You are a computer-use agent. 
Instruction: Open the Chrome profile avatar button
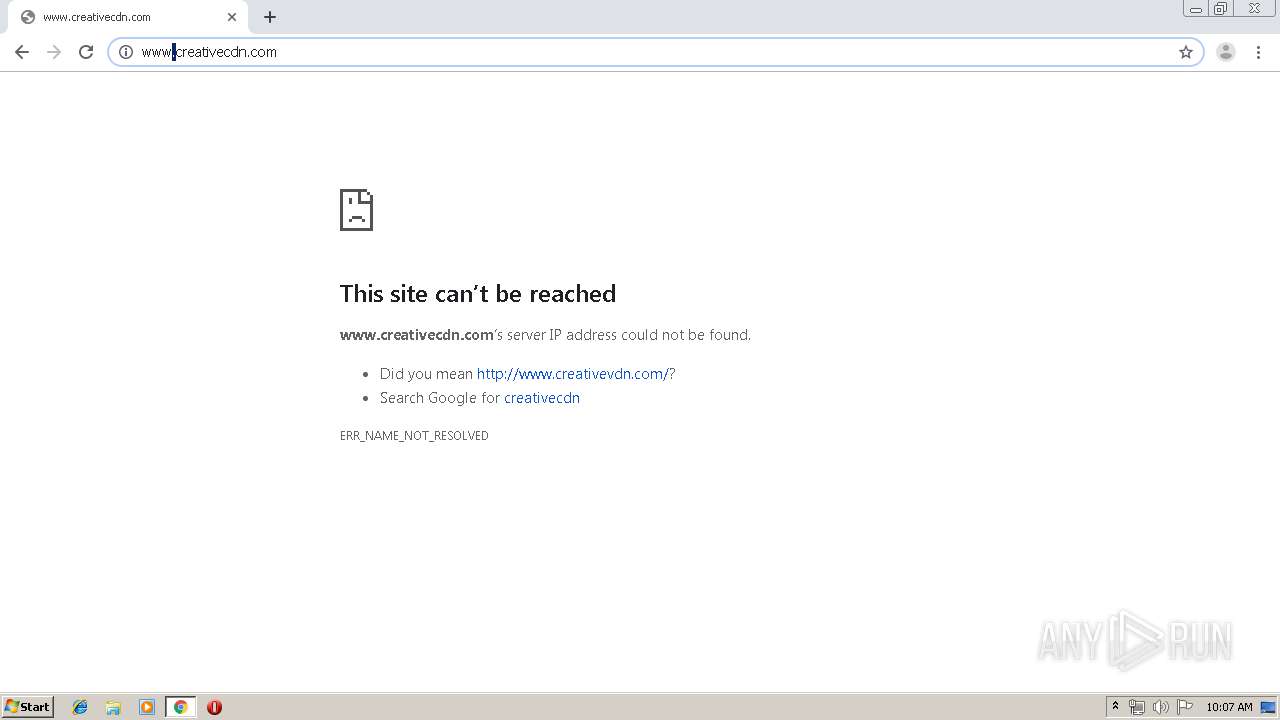1226,52
